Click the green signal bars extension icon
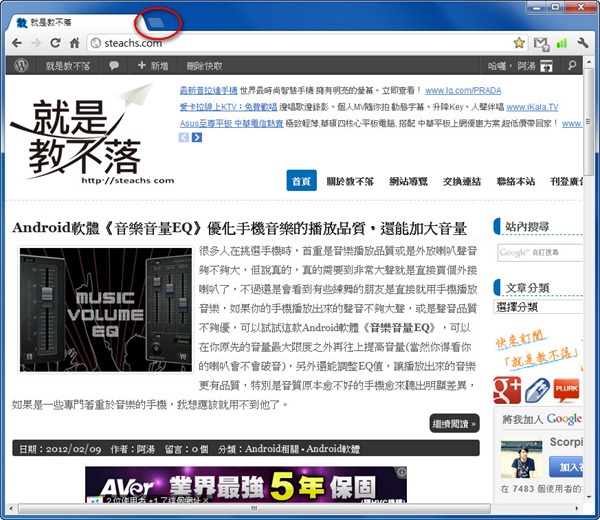 coord(562,43)
